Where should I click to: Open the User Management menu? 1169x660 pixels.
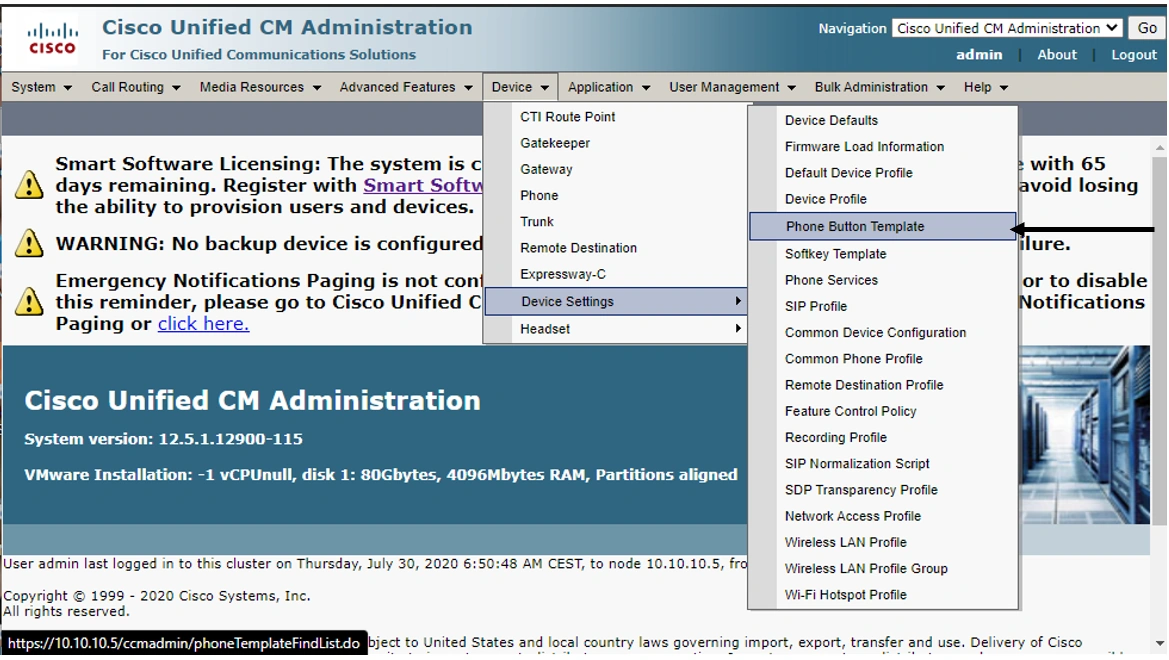coord(732,87)
